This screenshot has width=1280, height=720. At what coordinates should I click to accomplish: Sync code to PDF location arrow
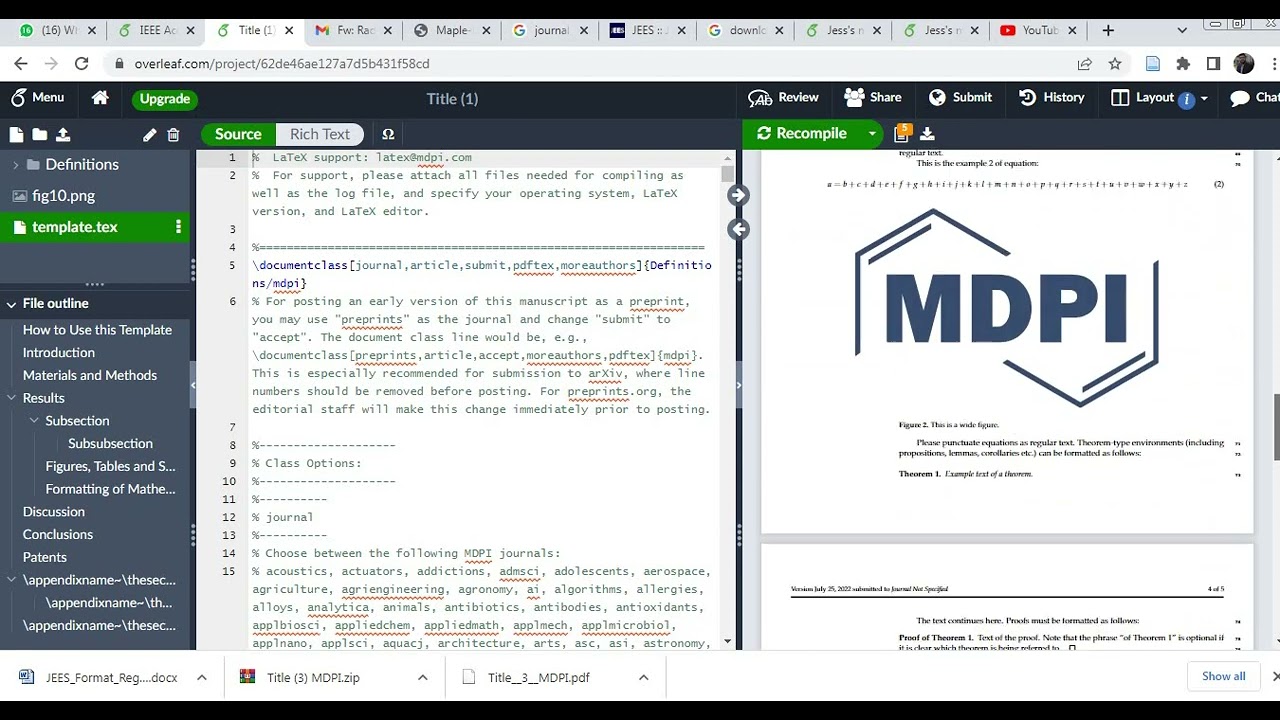(738, 195)
